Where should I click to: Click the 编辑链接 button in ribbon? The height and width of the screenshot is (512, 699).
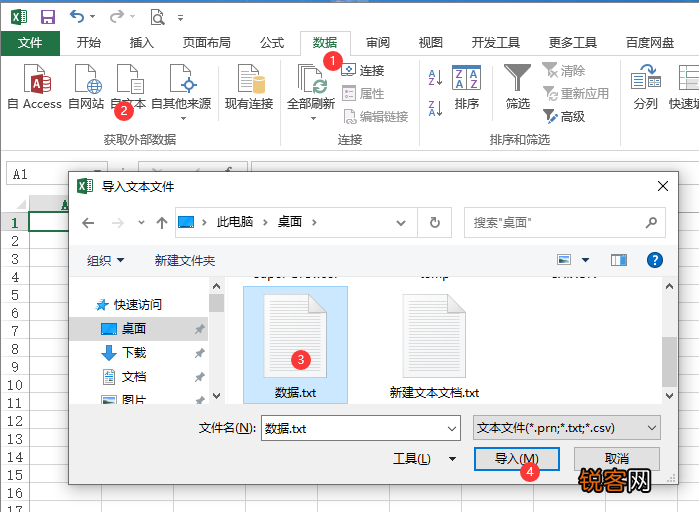[x=375, y=117]
